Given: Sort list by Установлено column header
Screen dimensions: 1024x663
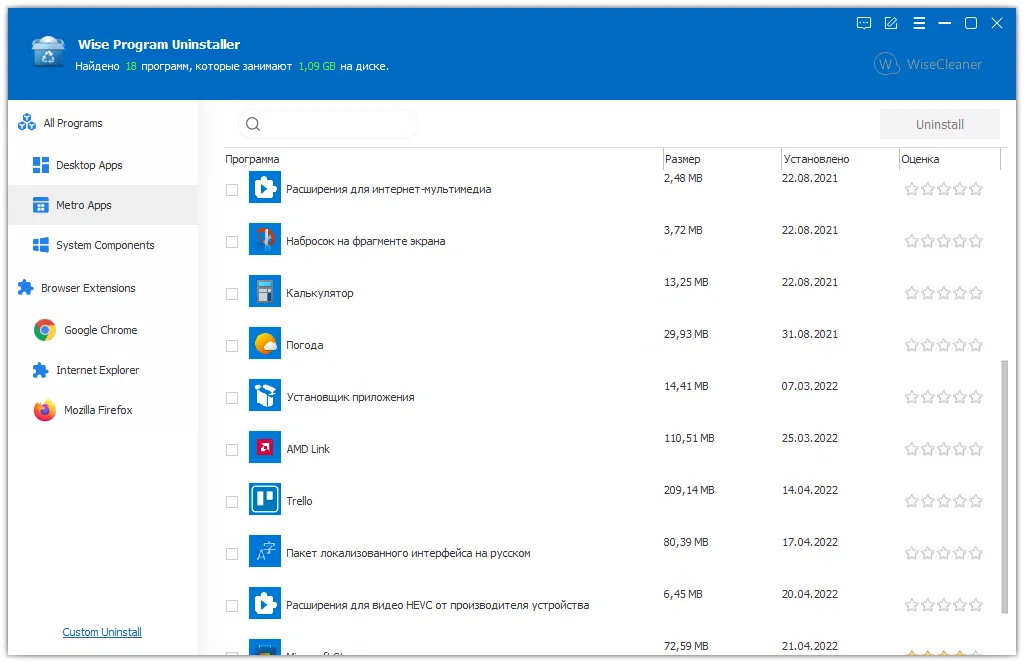Looking at the screenshot, I should (816, 159).
